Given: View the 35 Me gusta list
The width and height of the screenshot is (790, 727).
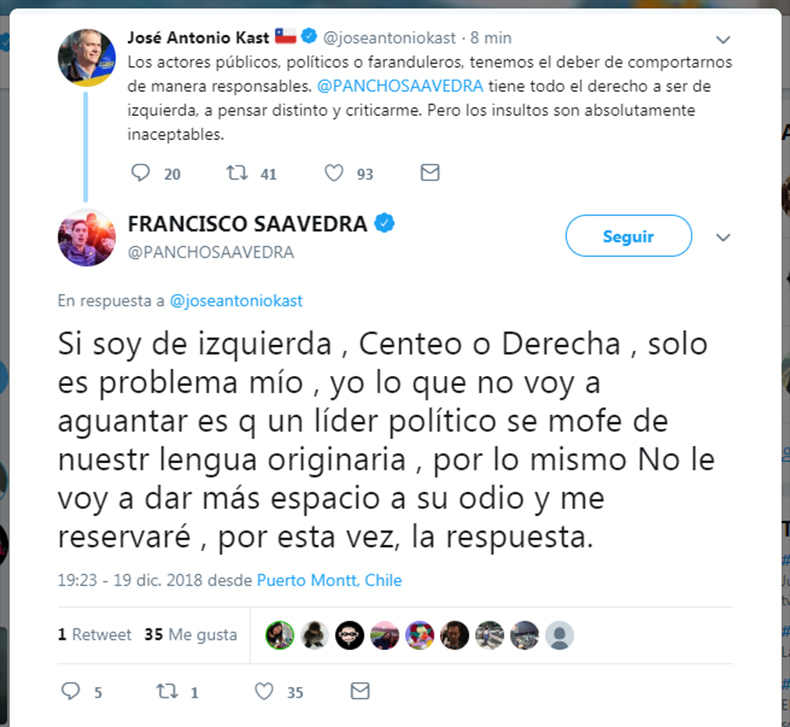Looking at the screenshot, I should pyautogui.click(x=190, y=634).
